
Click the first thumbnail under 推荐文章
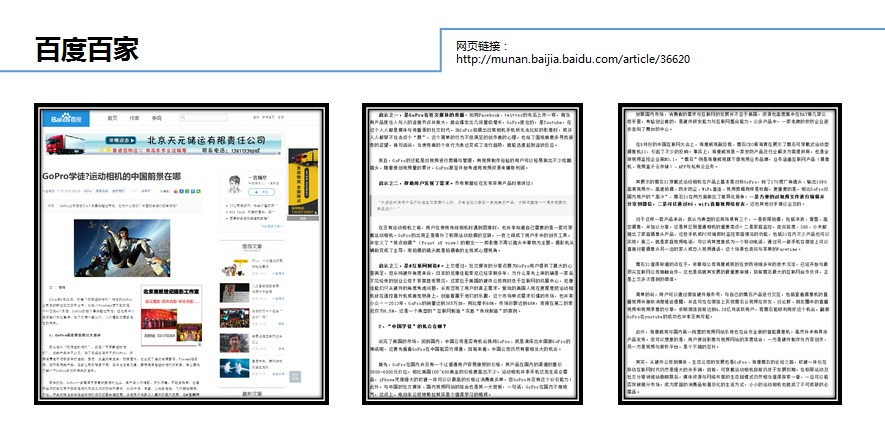tap(234, 266)
